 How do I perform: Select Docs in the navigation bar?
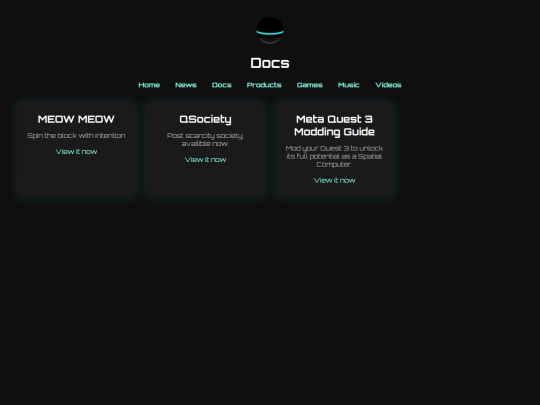pyautogui.click(x=221, y=85)
